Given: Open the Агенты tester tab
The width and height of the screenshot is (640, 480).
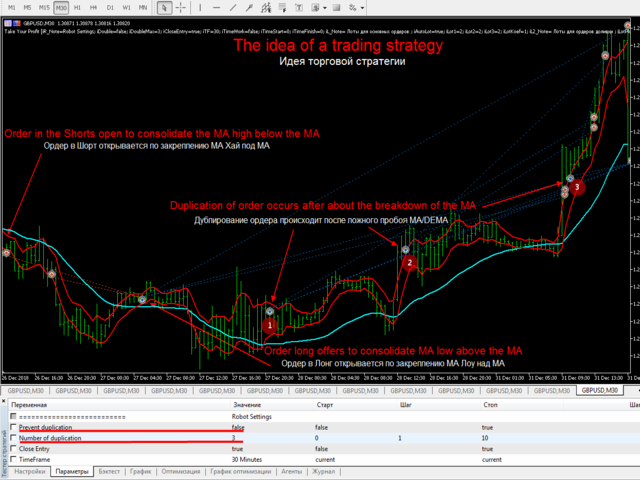Looking at the screenshot, I should 291,471.
